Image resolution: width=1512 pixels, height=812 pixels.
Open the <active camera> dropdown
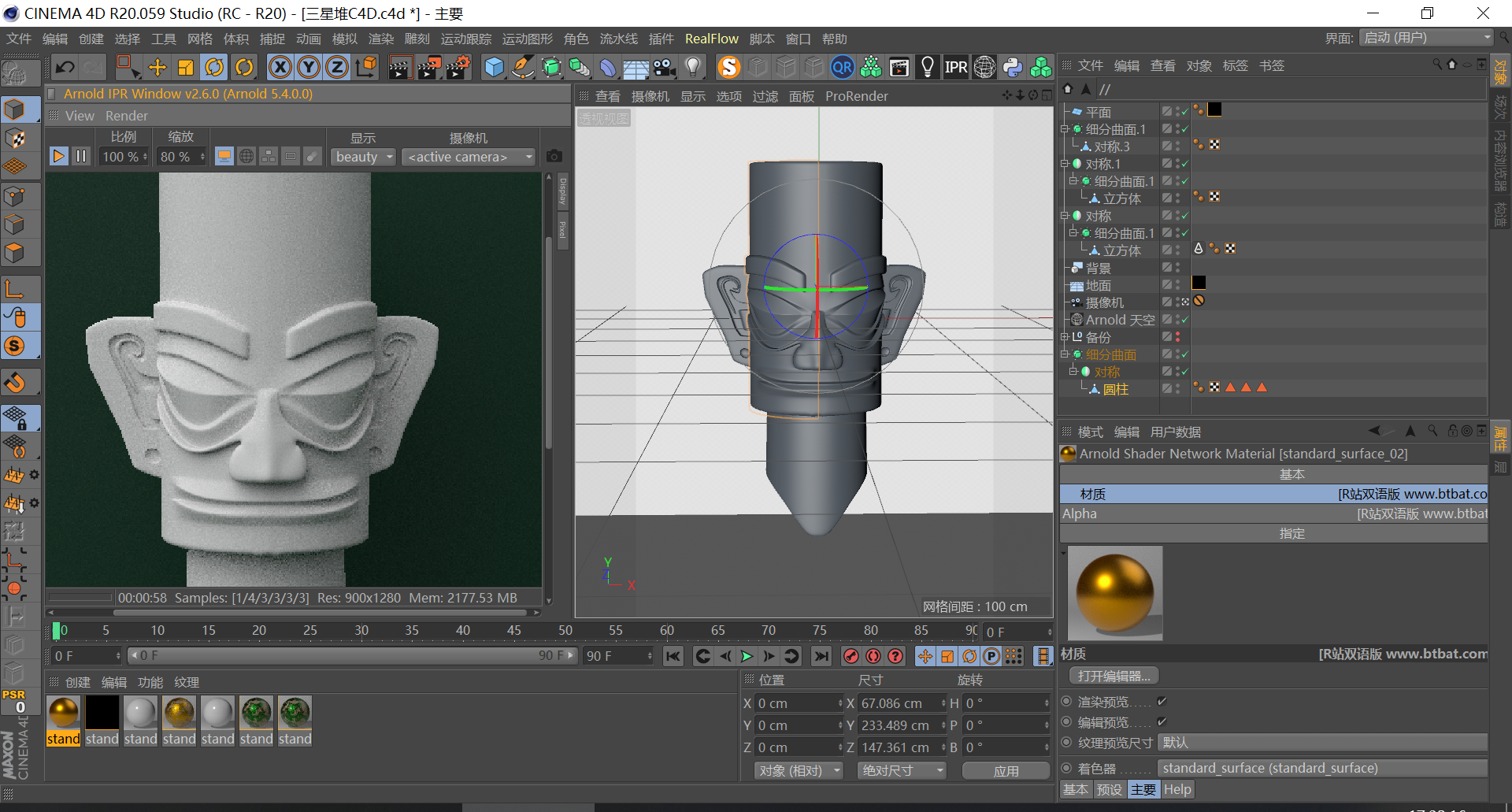coord(468,156)
